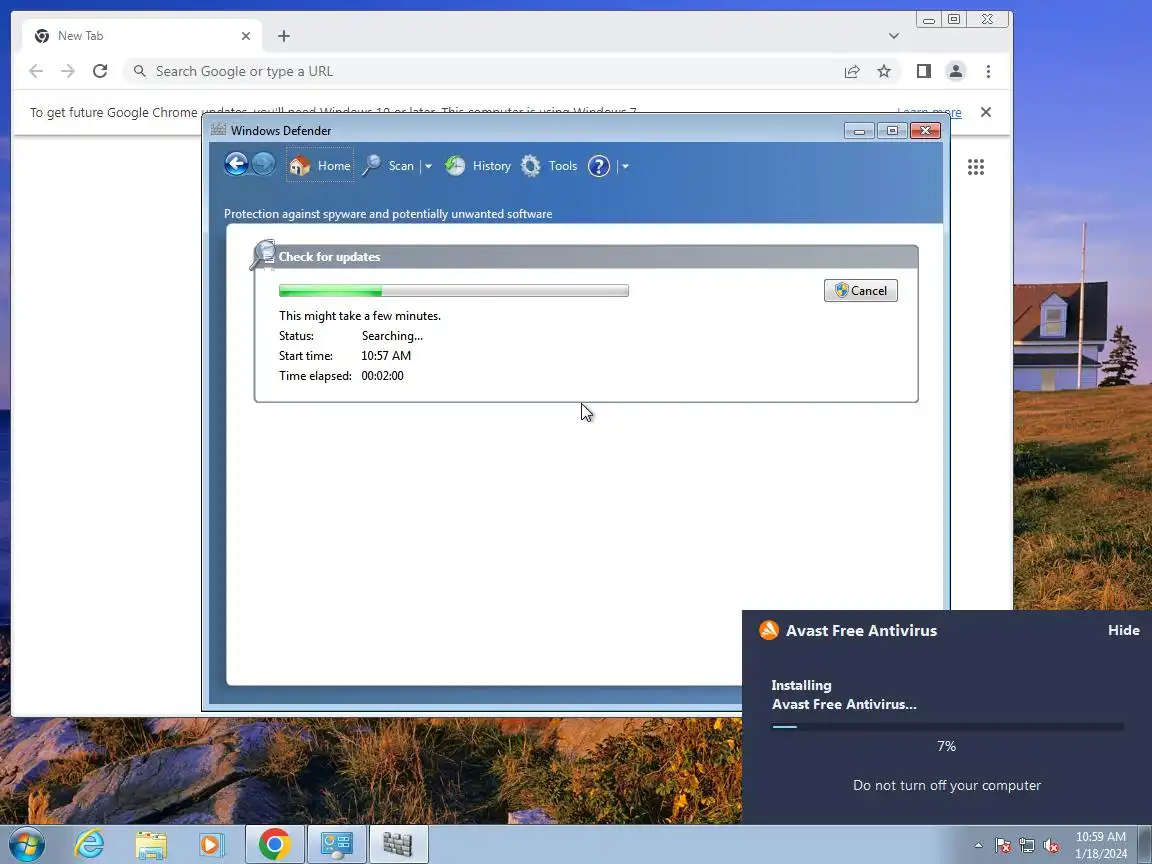
Task: Toggle the Chrome side panel
Action: pos(924,71)
